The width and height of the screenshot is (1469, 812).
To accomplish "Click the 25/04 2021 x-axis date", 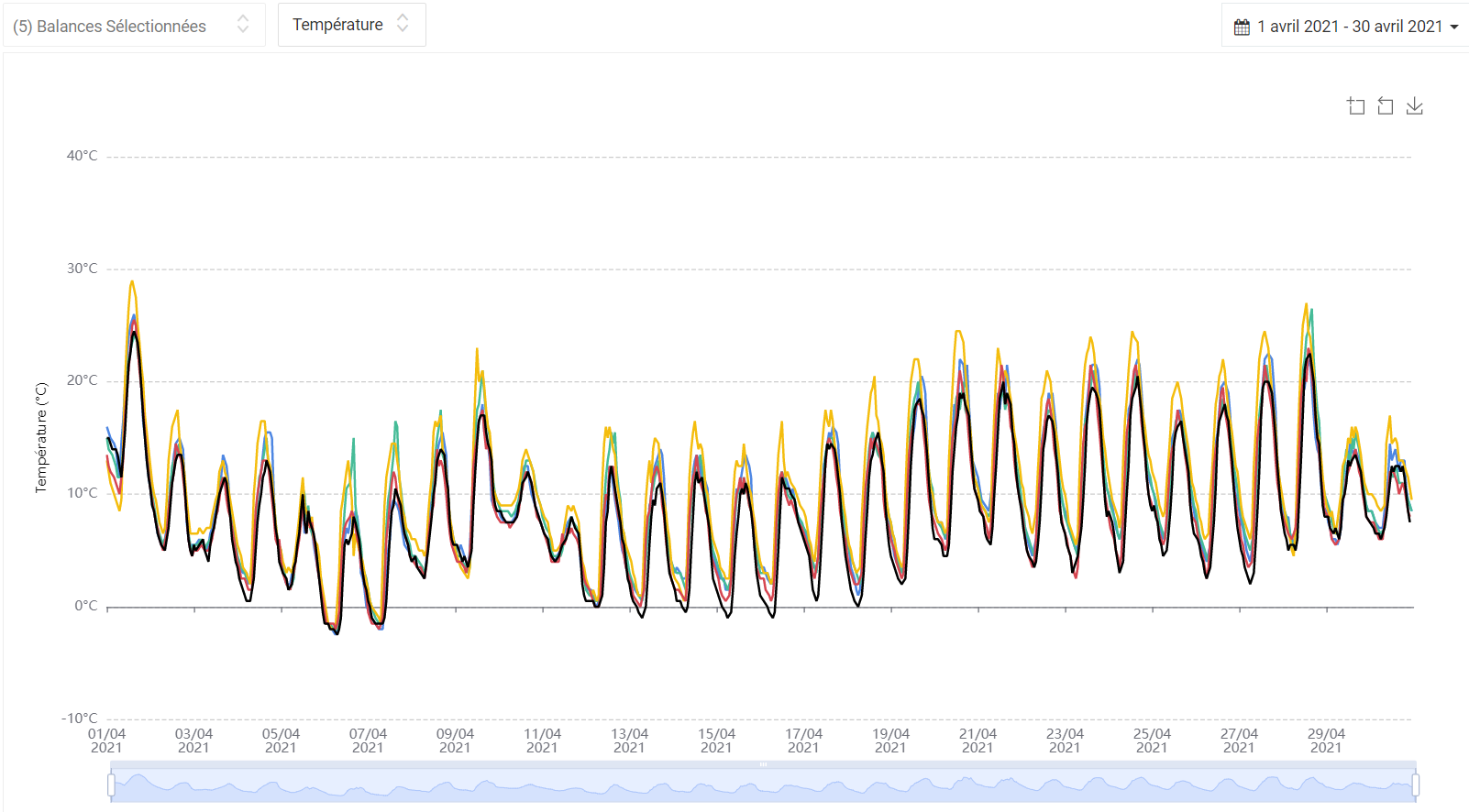I will point(1152,741).
